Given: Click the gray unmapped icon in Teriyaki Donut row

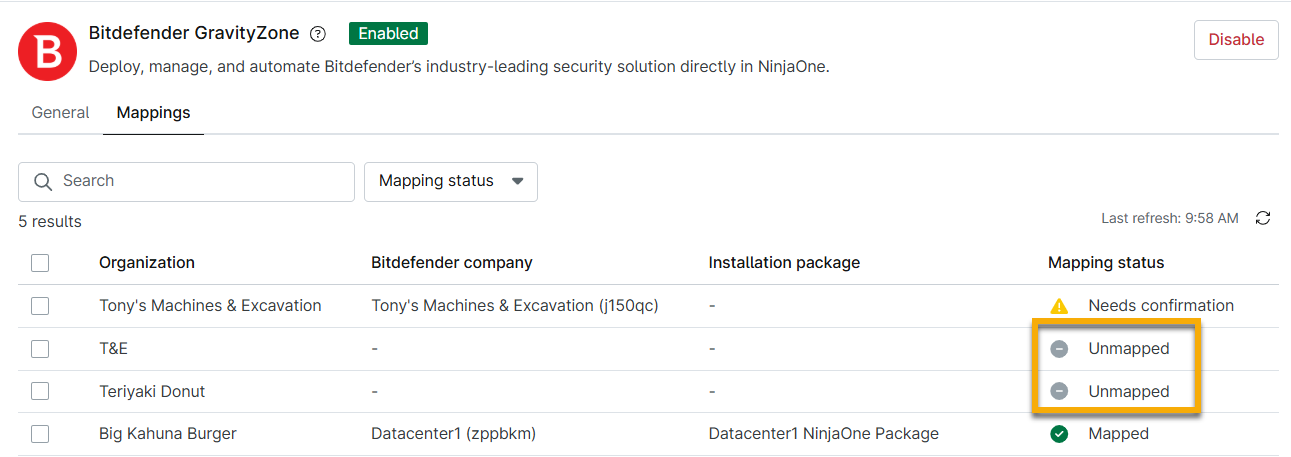Looking at the screenshot, I should [1059, 391].
